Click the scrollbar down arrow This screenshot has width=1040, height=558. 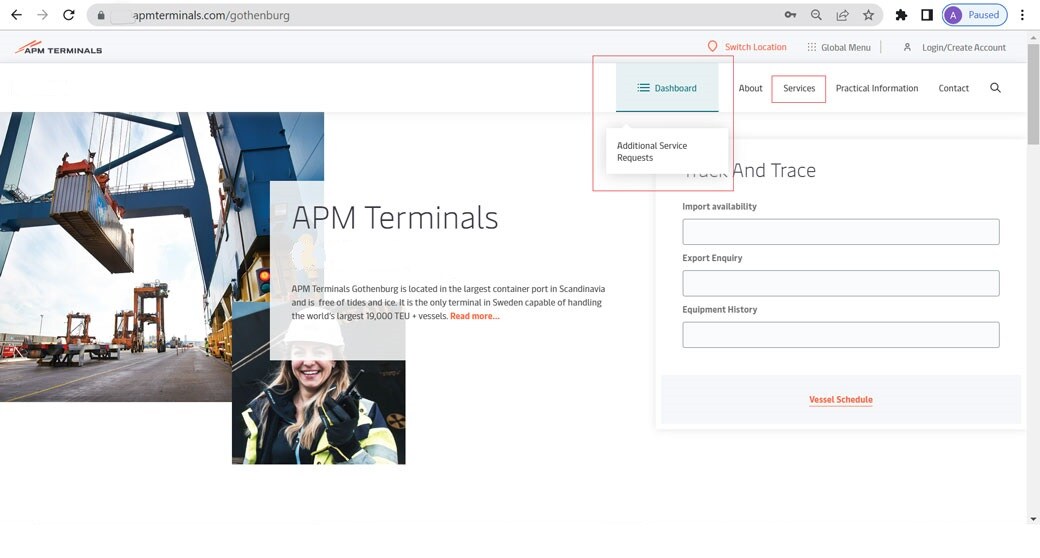[x=1033, y=519]
